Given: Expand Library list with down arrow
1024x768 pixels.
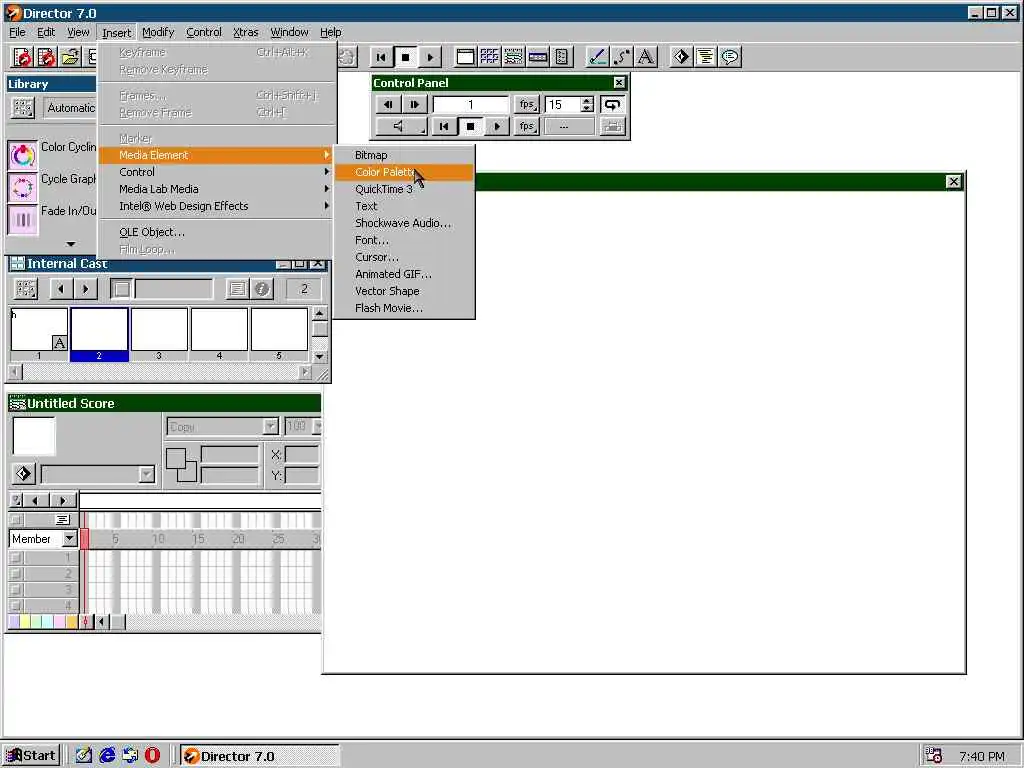Looking at the screenshot, I should 71,244.
